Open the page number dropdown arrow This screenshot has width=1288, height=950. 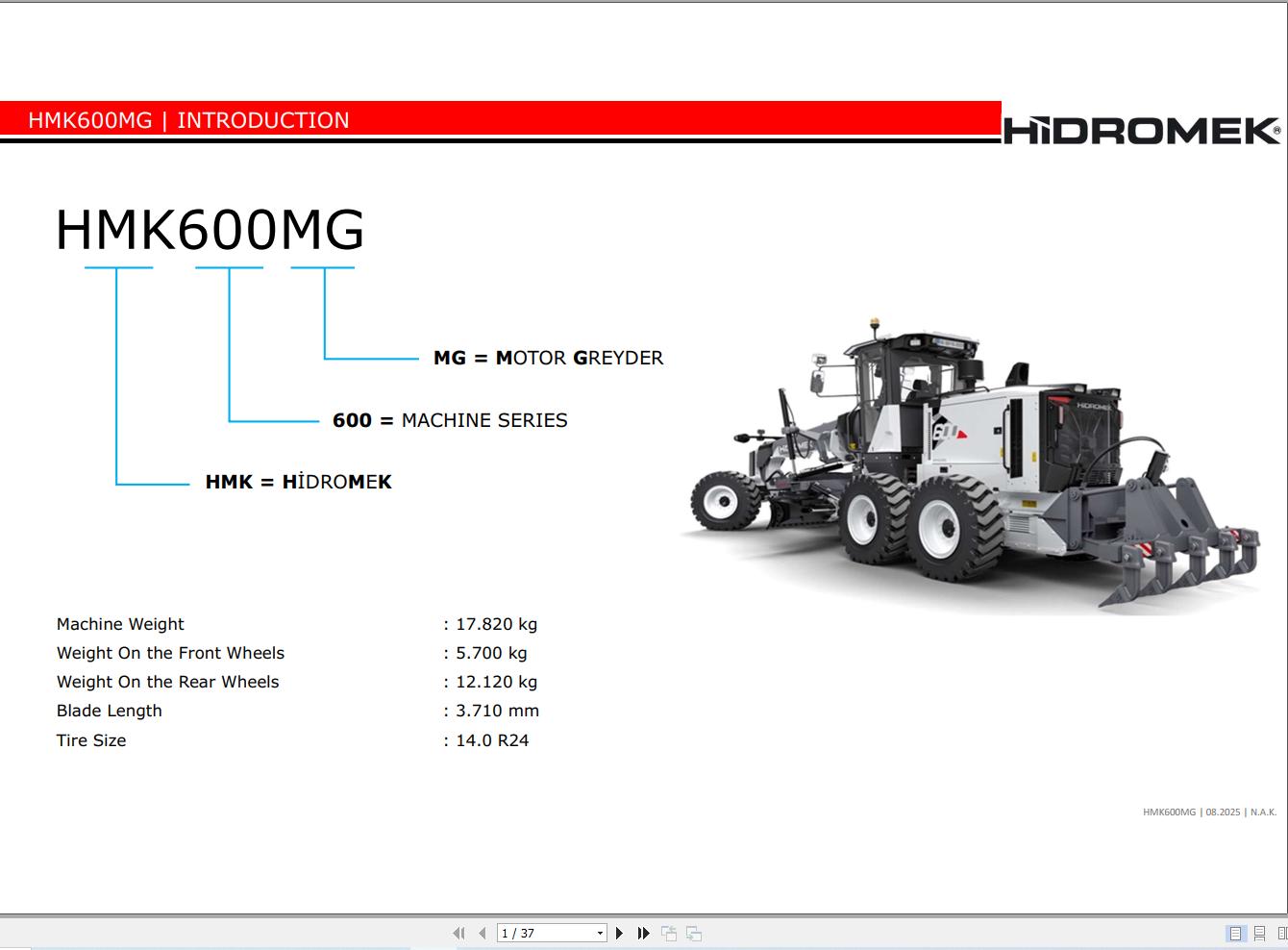click(x=600, y=933)
